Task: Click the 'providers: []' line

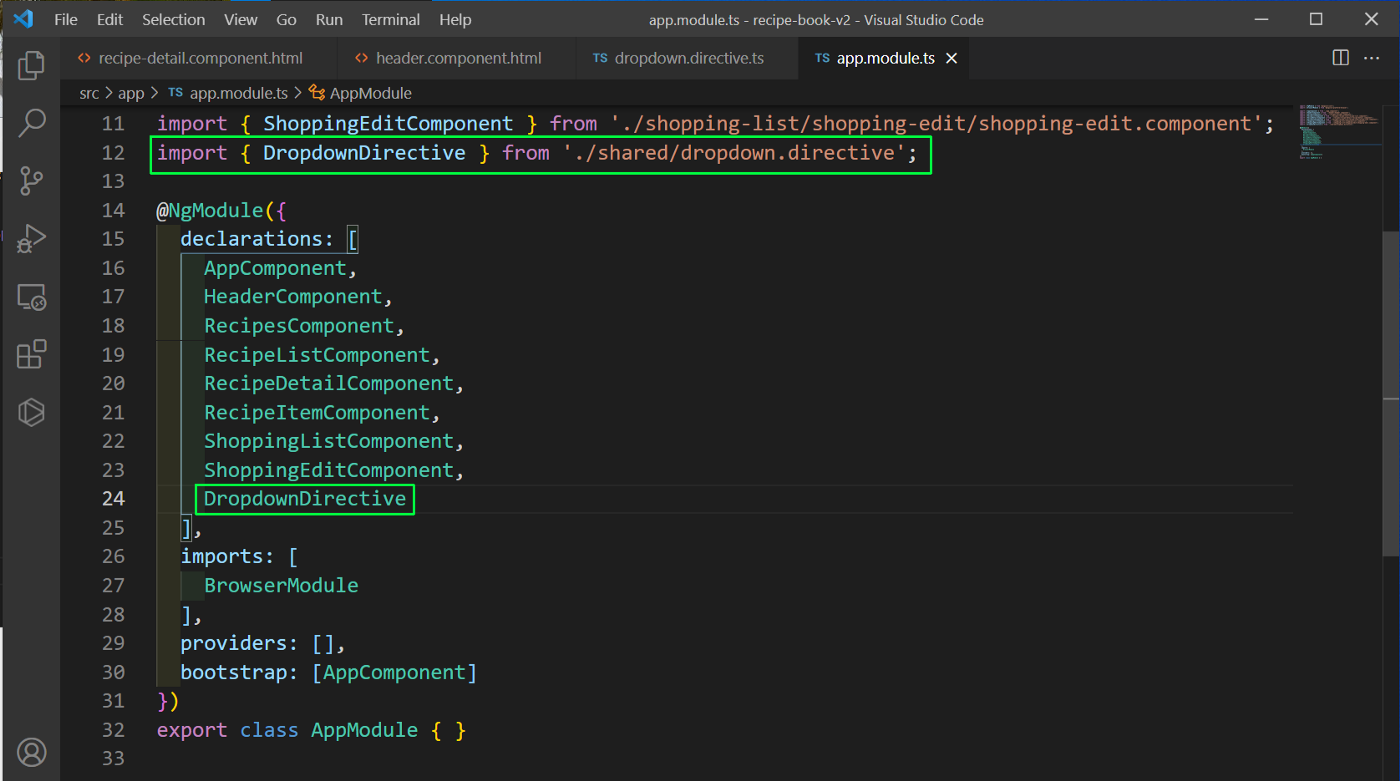Action: [263, 643]
